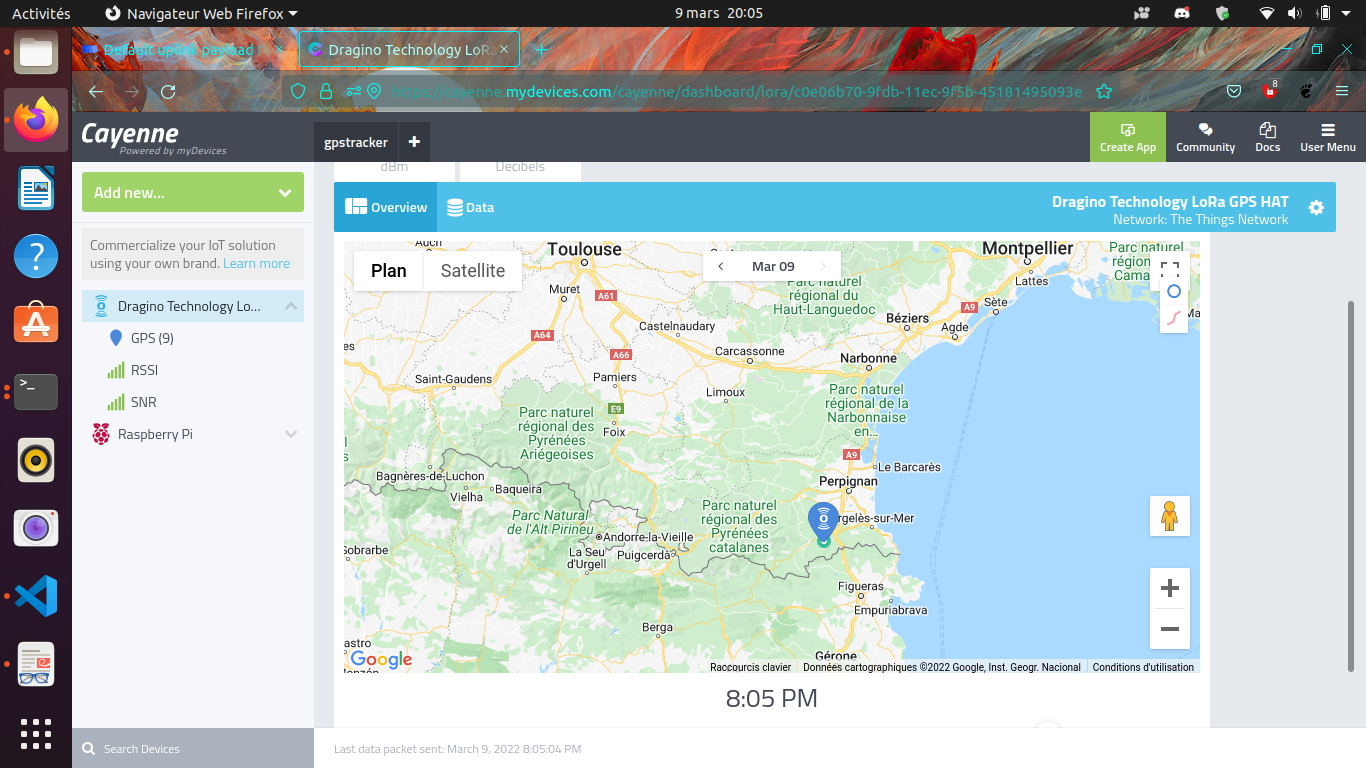Select route line map mode

click(1174, 318)
